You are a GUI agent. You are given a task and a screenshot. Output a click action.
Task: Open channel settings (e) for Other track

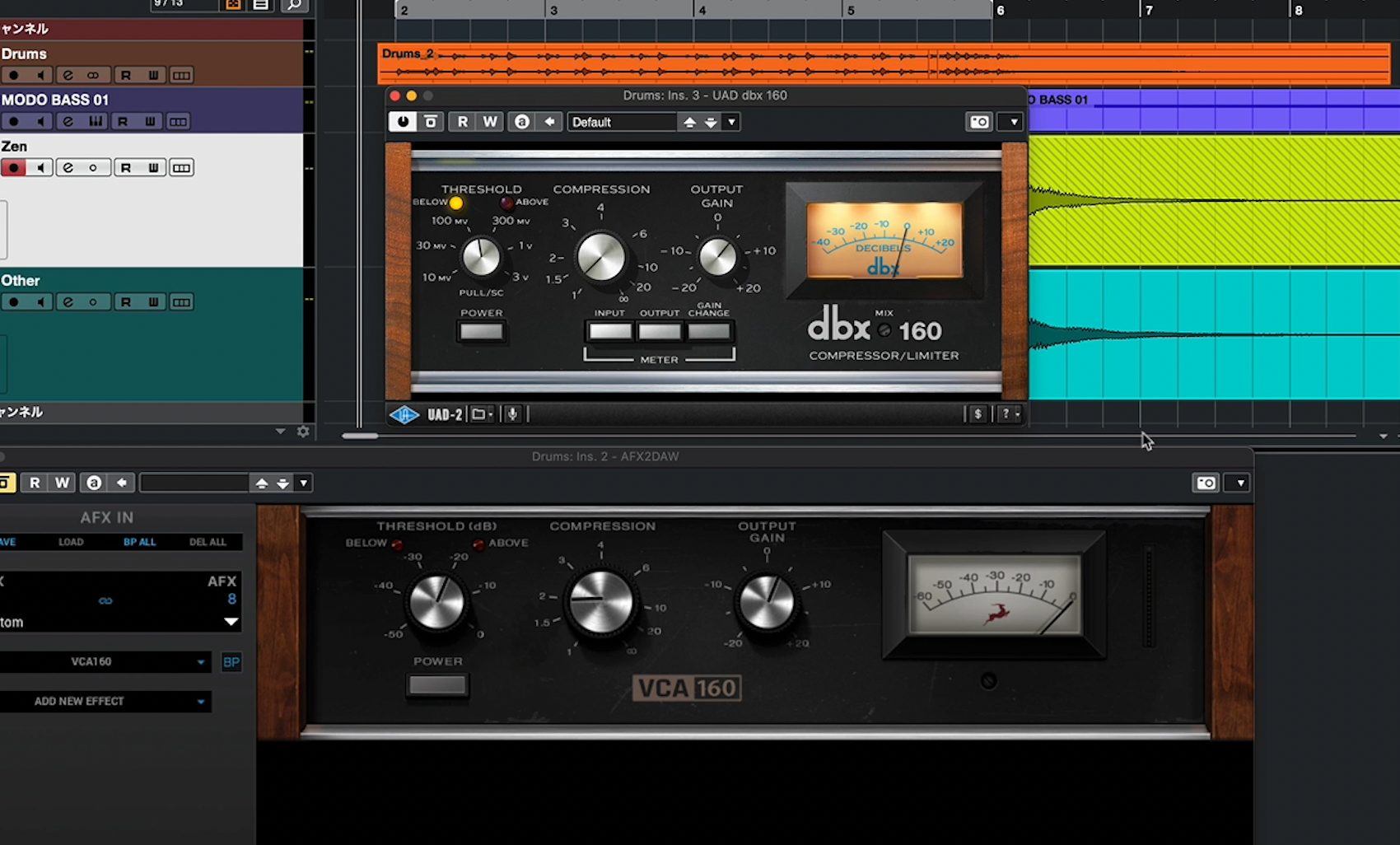point(68,302)
